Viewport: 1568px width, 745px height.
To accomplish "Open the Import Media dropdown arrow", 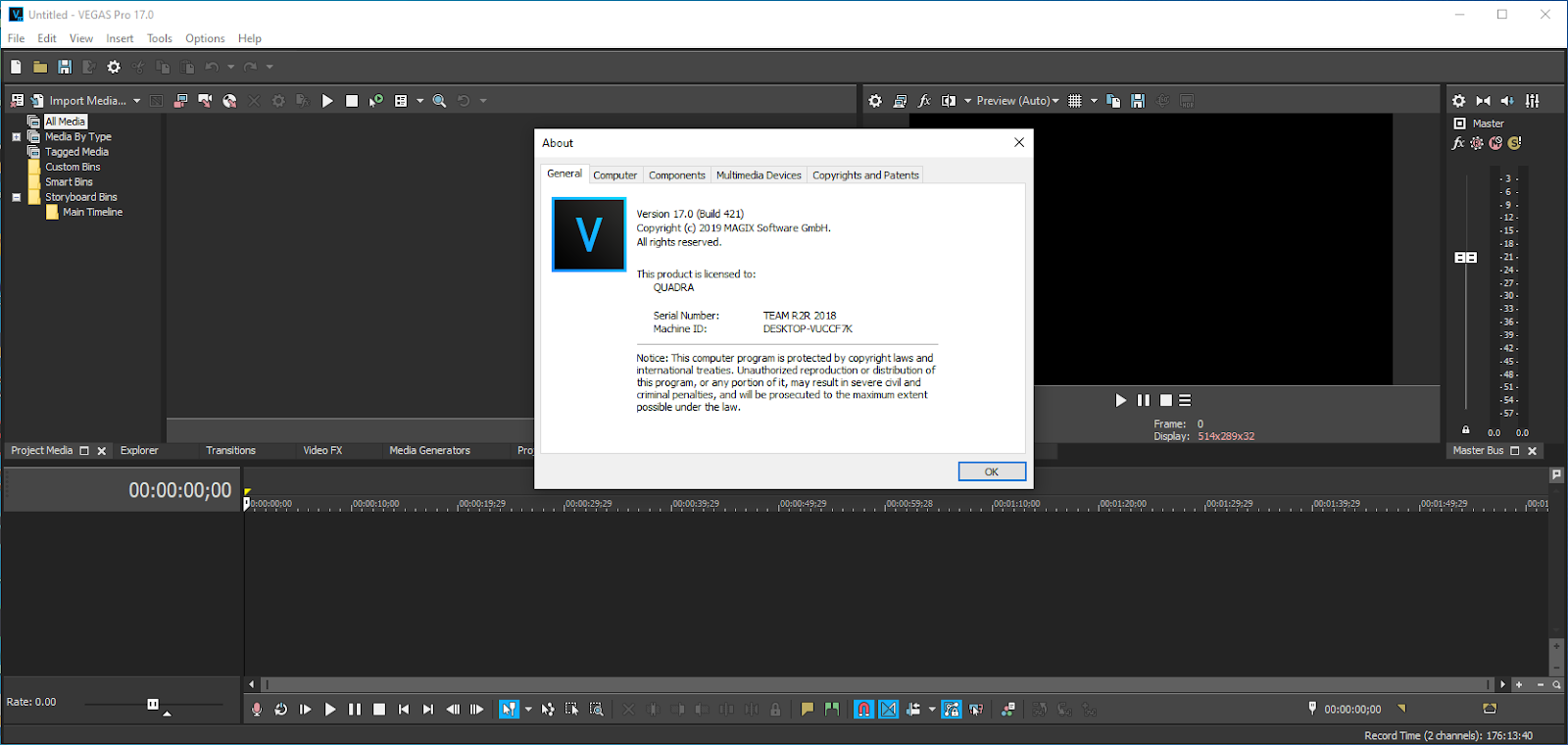I will [137, 101].
